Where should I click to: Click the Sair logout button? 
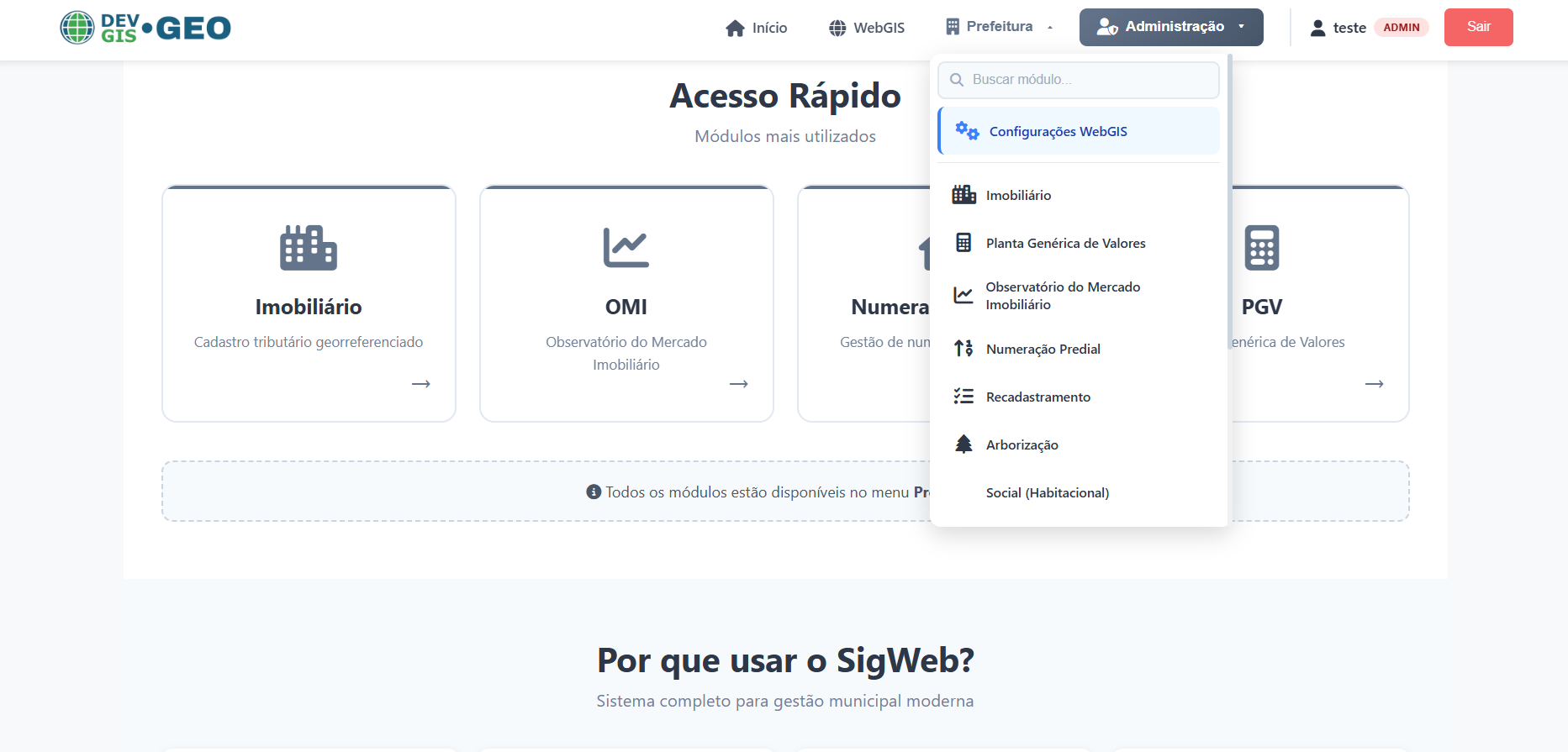coord(1478,27)
